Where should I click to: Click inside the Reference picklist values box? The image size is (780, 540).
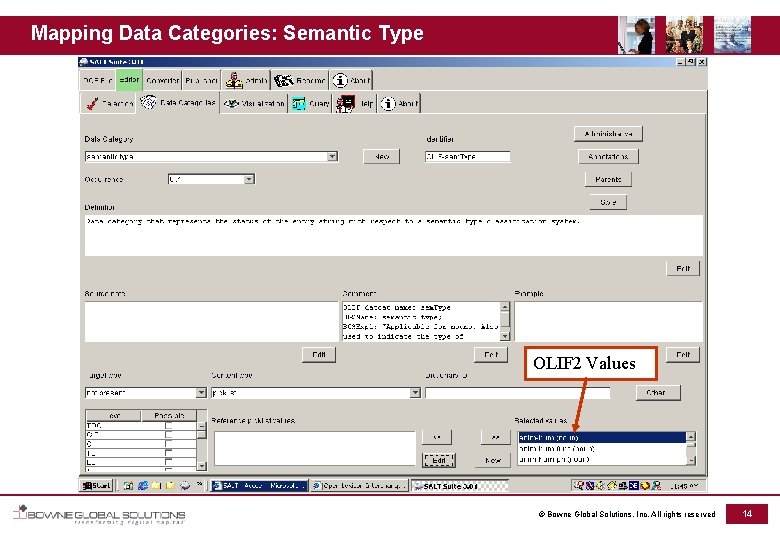(314, 449)
